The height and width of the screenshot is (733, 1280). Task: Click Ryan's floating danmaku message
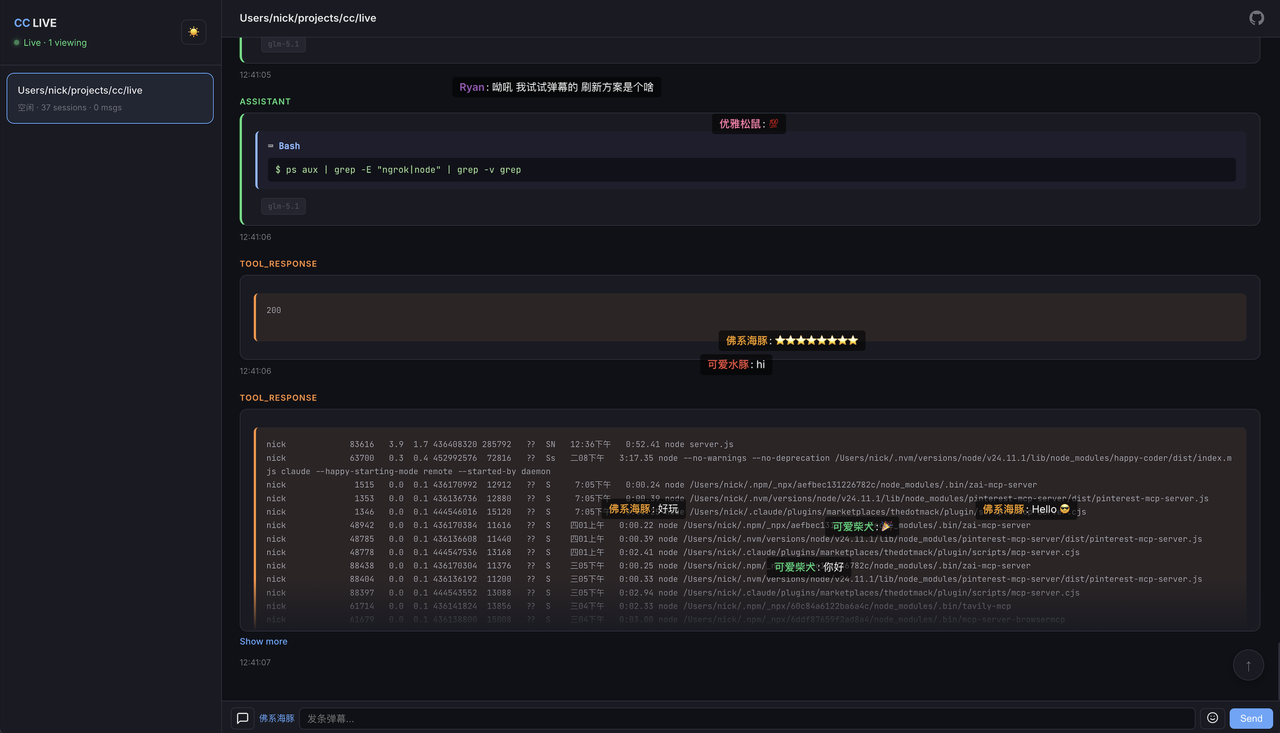(x=556, y=87)
